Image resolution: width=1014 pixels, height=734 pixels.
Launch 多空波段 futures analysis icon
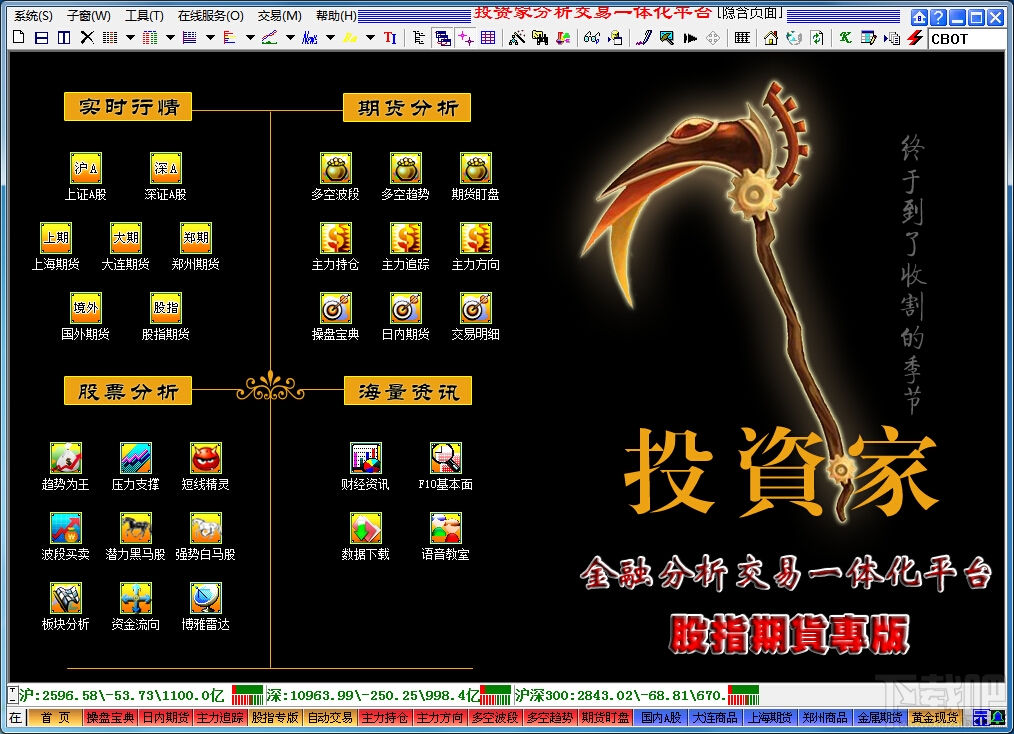336,168
